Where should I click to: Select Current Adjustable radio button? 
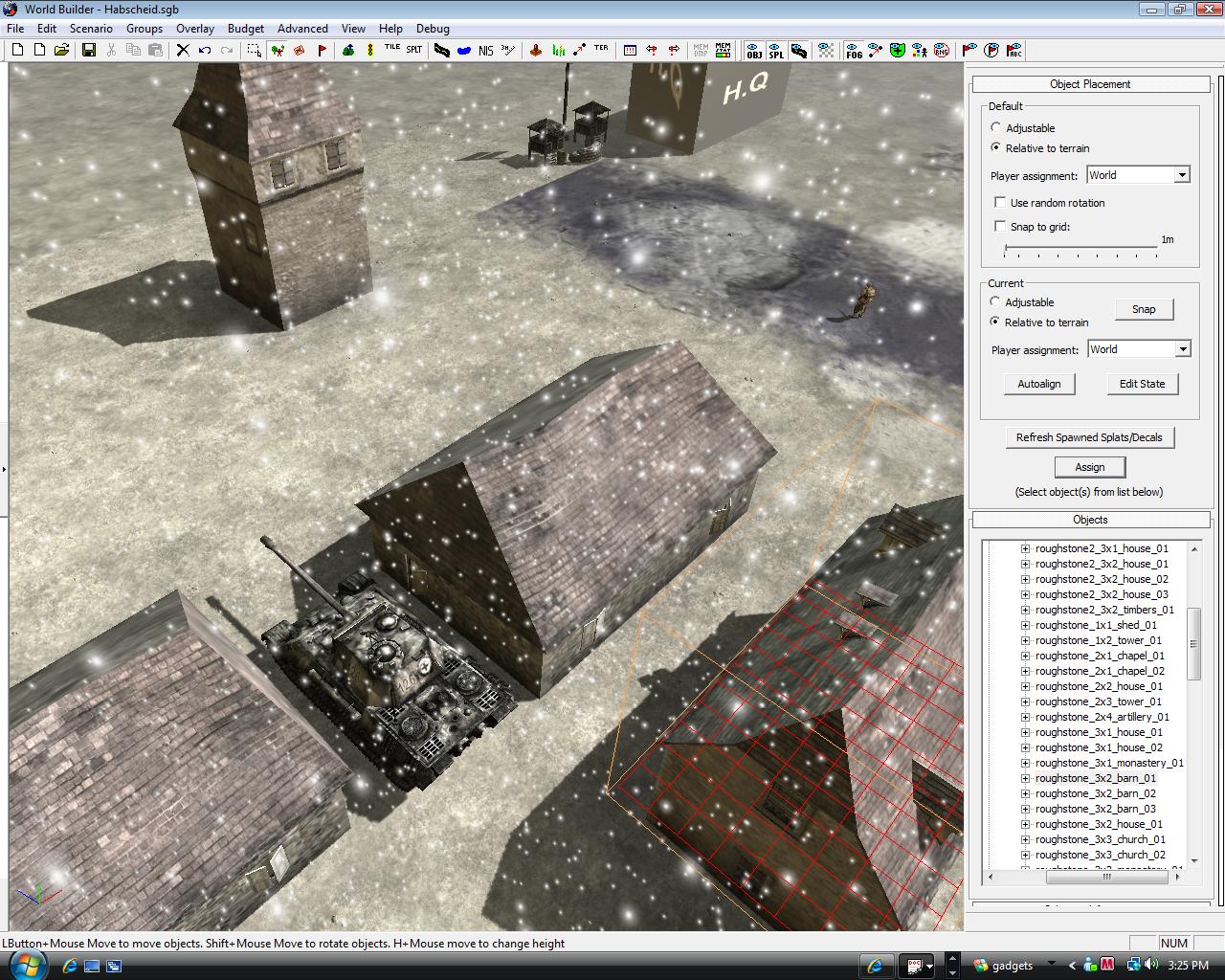[x=995, y=301]
